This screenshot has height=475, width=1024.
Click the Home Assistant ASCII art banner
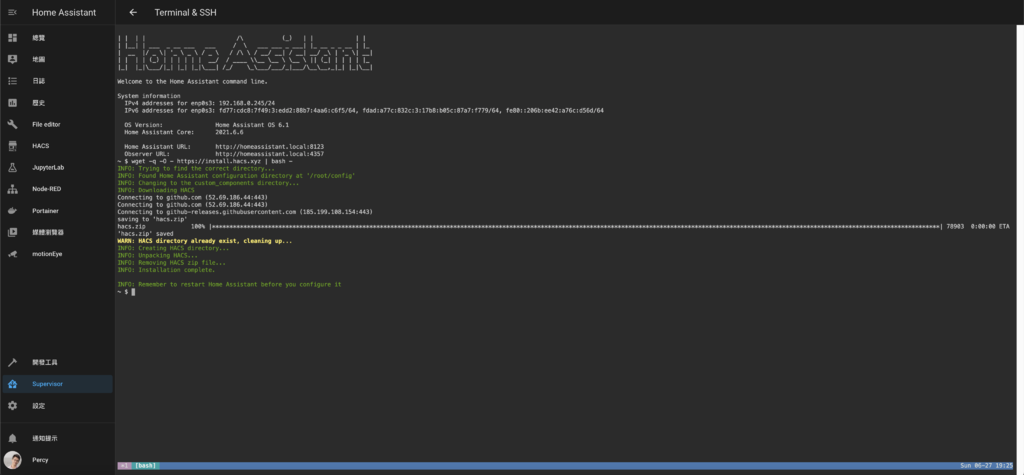[245, 52]
